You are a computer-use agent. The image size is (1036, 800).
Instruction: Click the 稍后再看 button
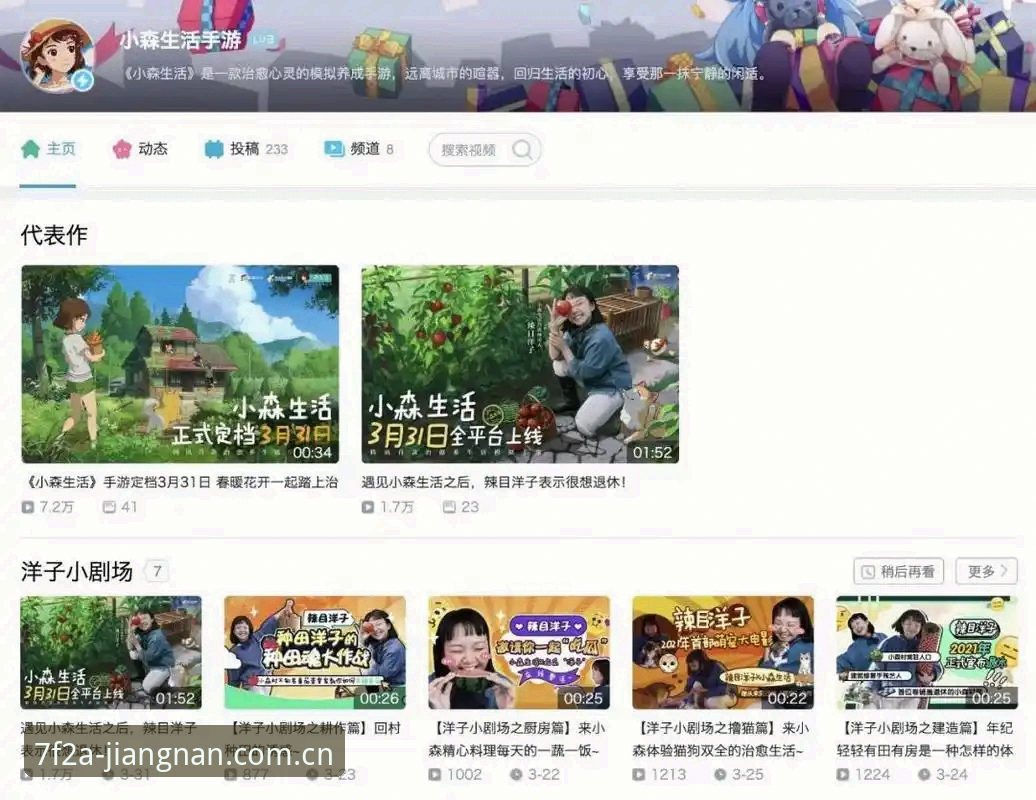(899, 571)
